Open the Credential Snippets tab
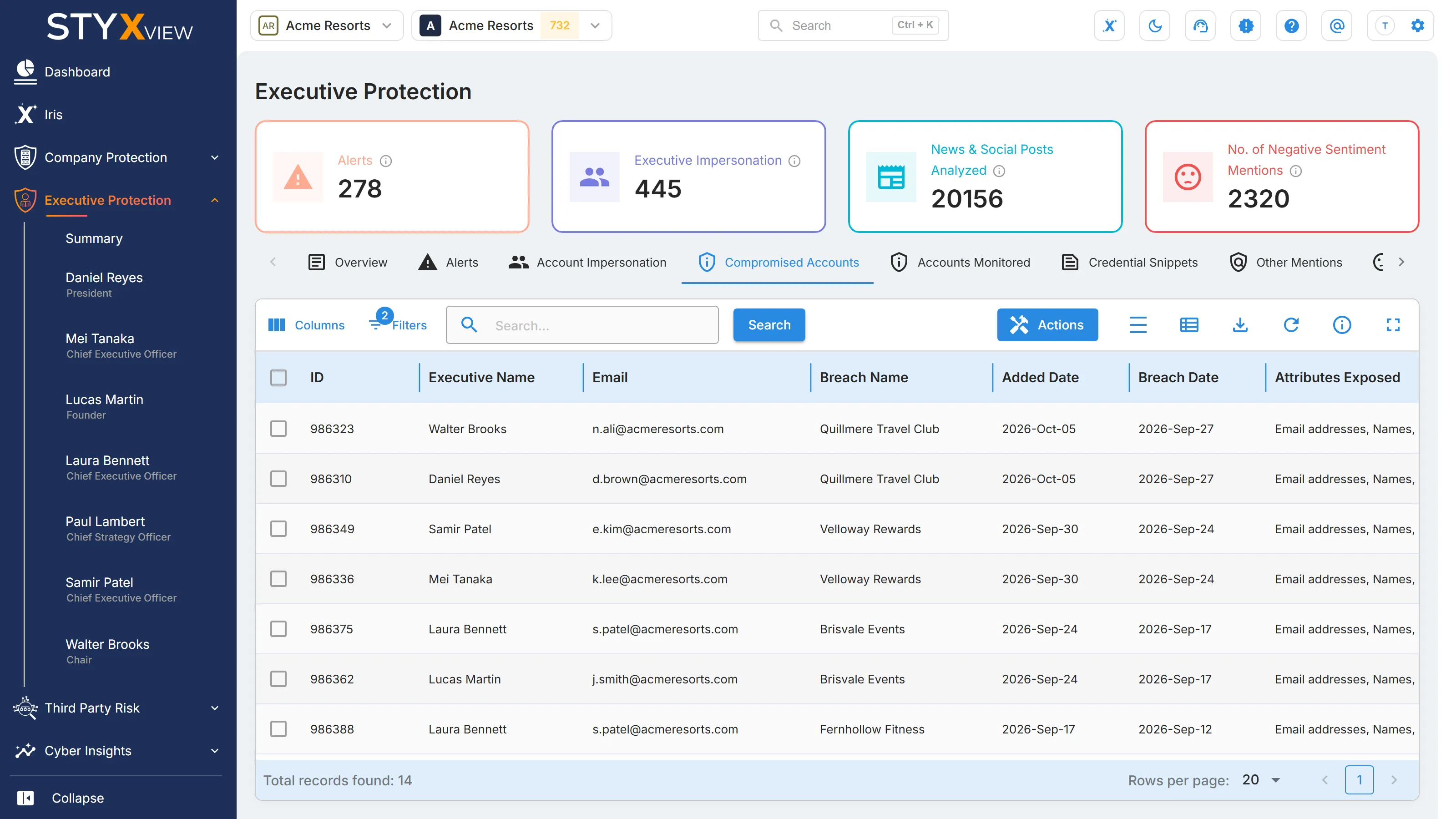 point(1129,262)
